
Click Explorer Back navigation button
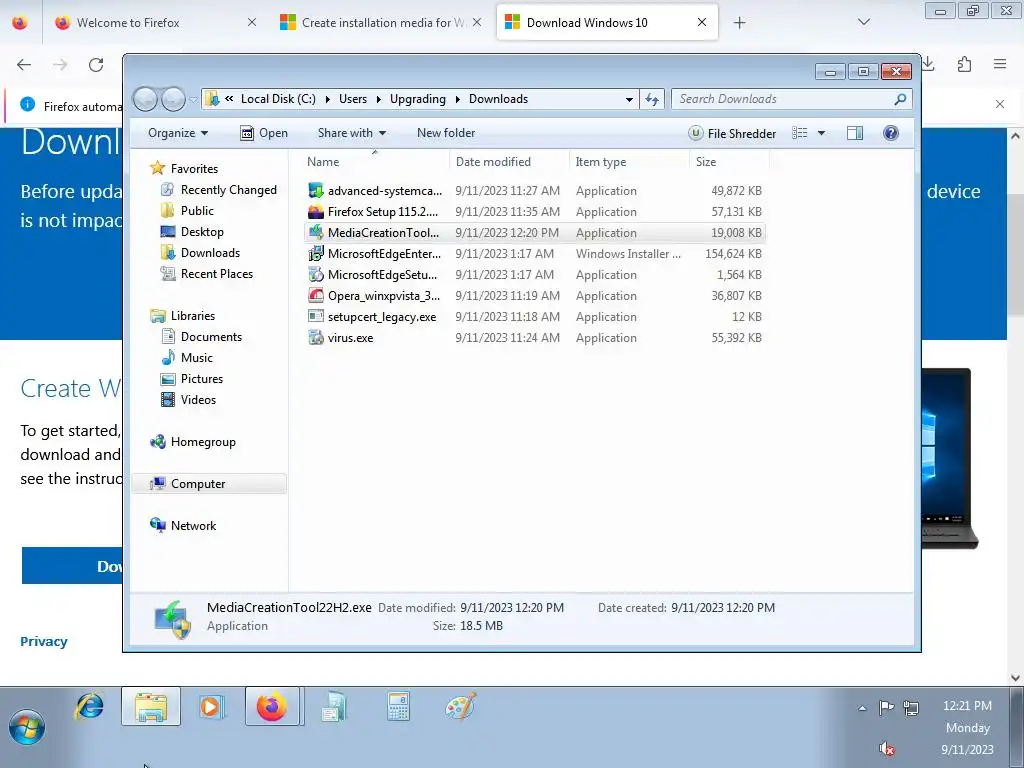145,99
